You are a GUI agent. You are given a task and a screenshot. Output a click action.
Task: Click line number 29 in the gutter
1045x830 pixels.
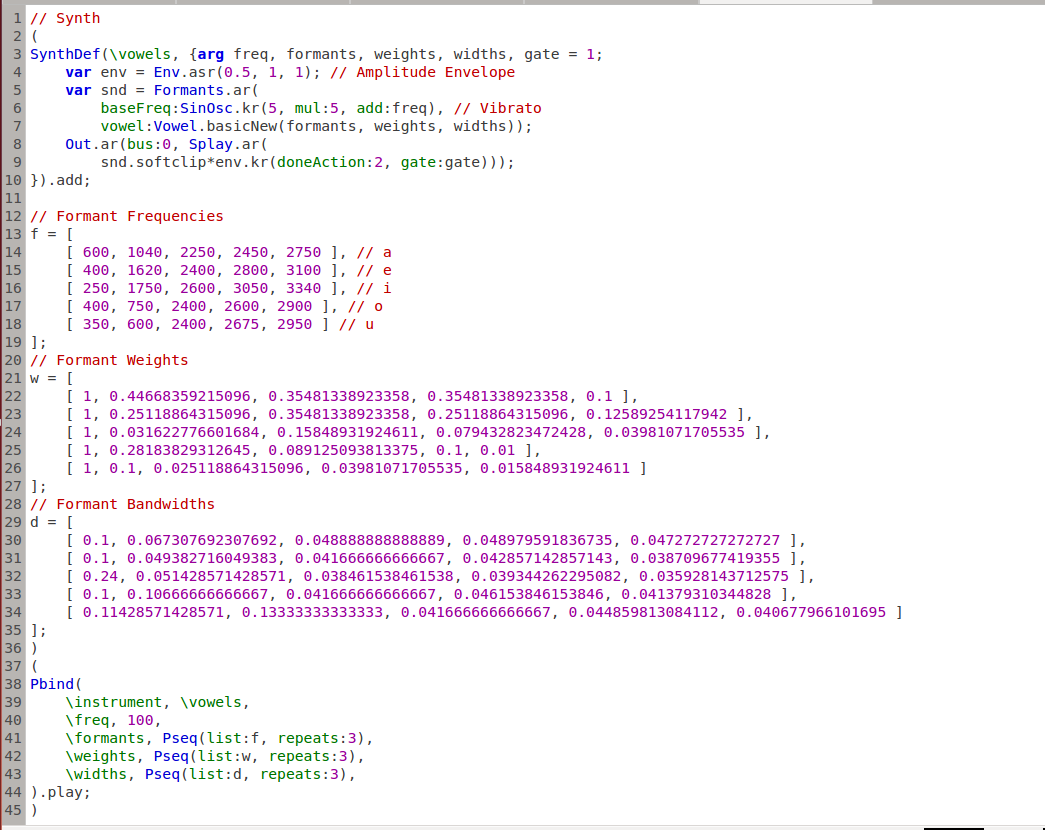[12, 522]
